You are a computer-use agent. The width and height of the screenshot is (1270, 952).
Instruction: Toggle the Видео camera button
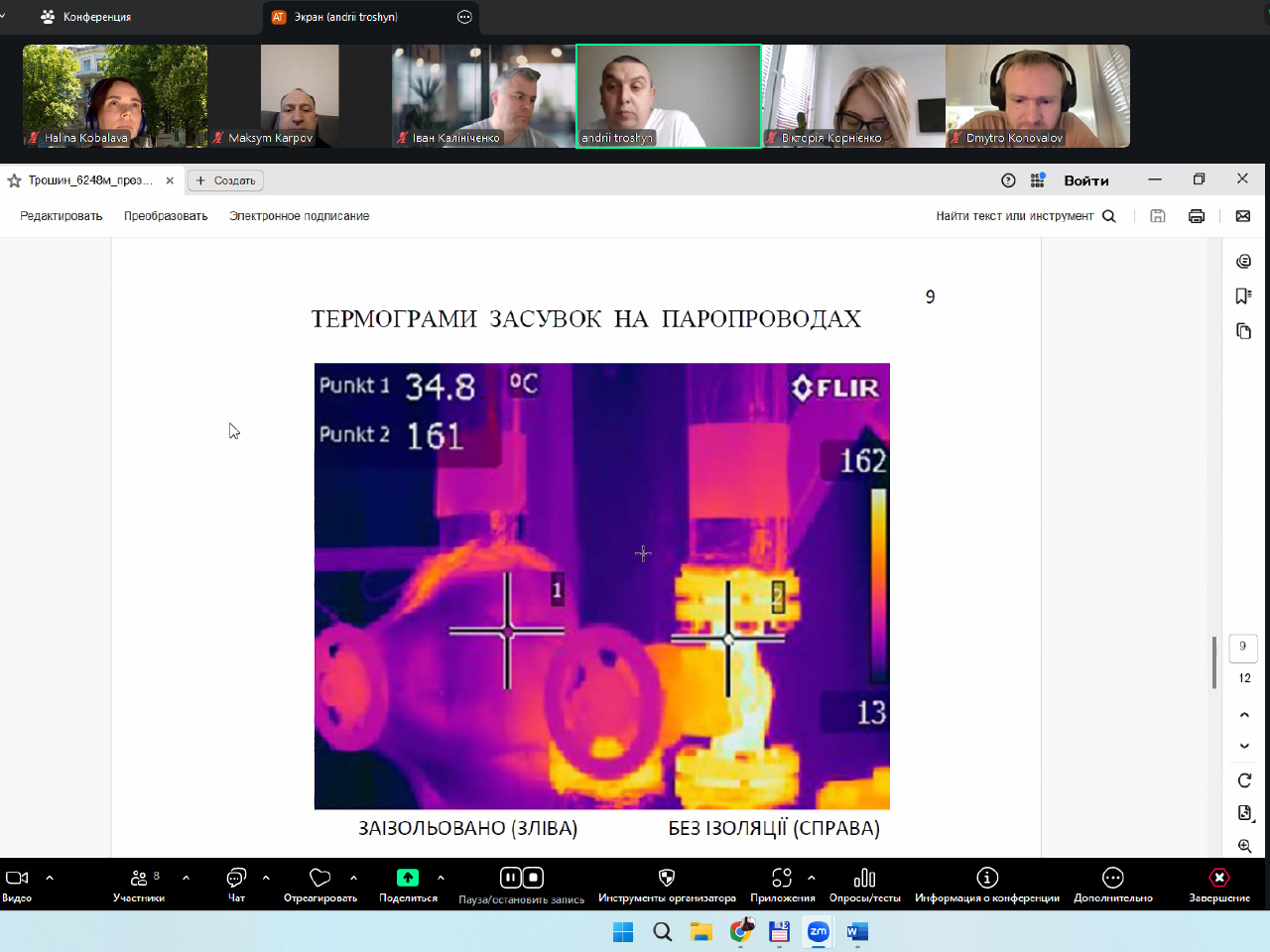tap(17, 879)
